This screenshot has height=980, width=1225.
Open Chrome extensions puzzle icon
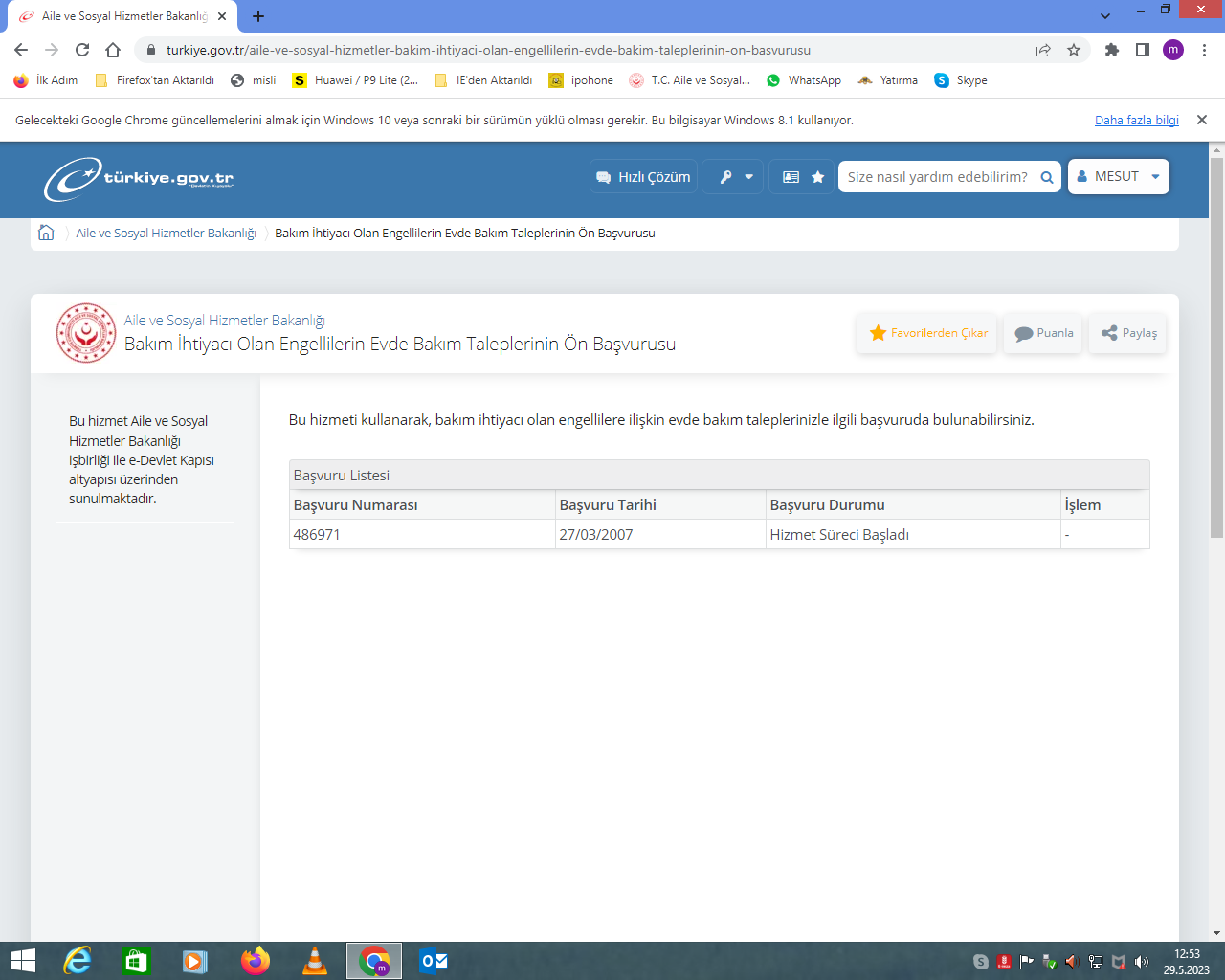(1111, 50)
